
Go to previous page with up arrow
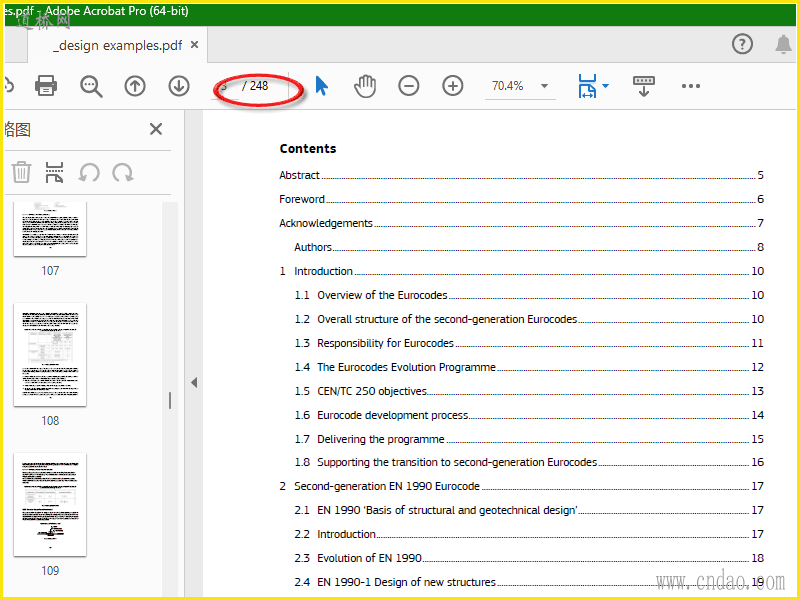(x=135, y=86)
